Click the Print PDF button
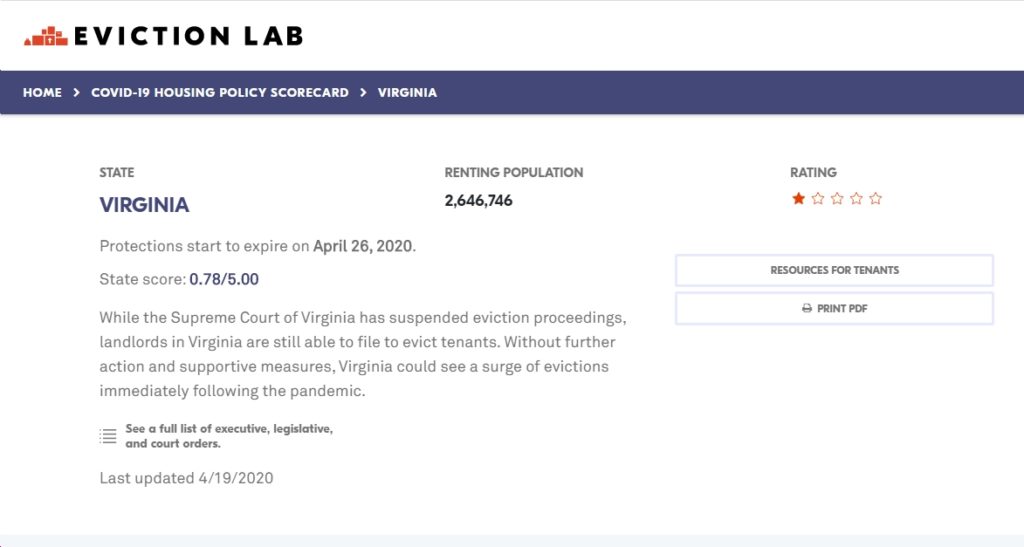 click(835, 309)
